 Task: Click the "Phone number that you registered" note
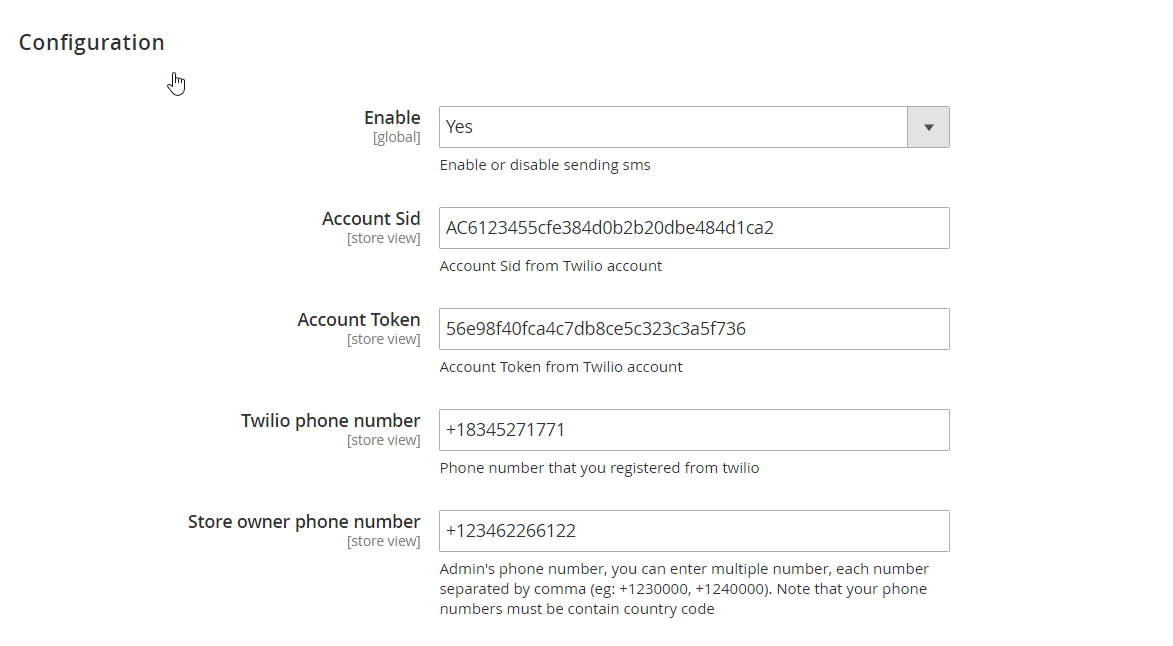point(599,468)
